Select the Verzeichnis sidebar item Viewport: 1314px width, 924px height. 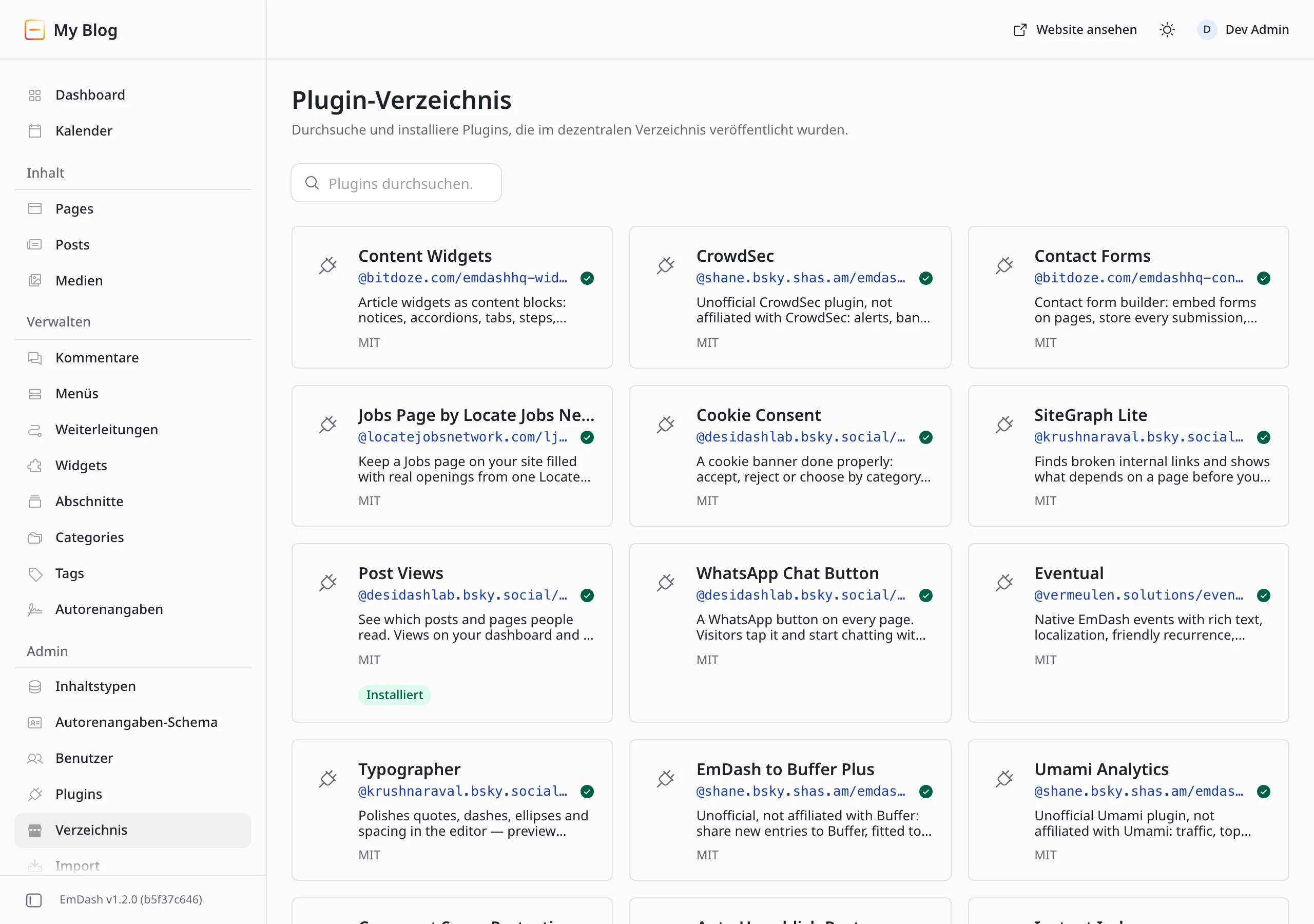[x=133, y=830]
